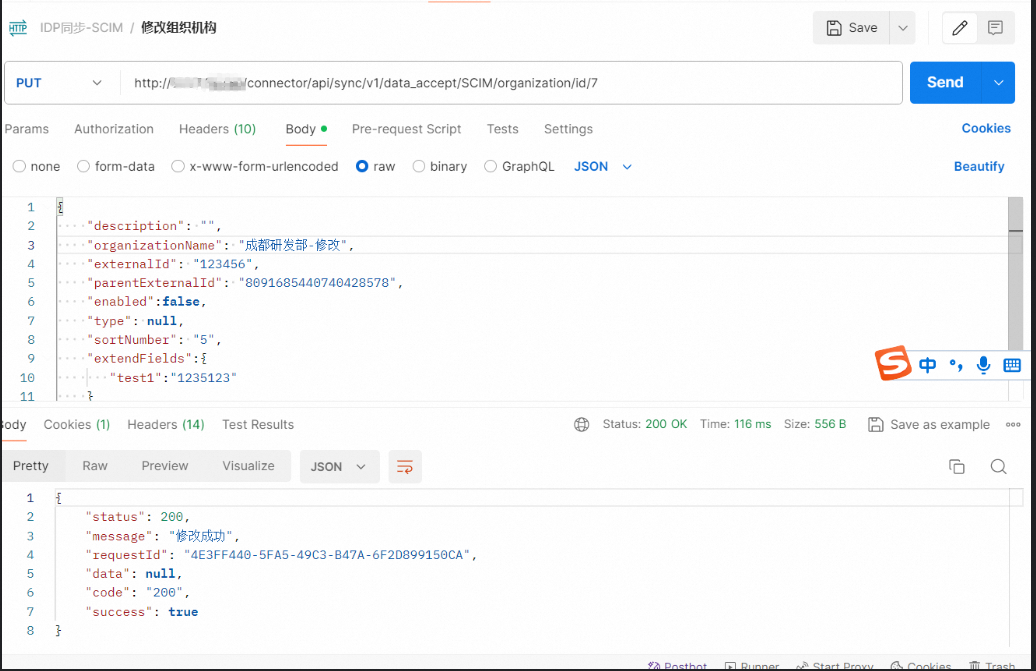Screen dimensions: 1036x671
Task: Click into the request URL field
Action: click(x=500, y=83)
